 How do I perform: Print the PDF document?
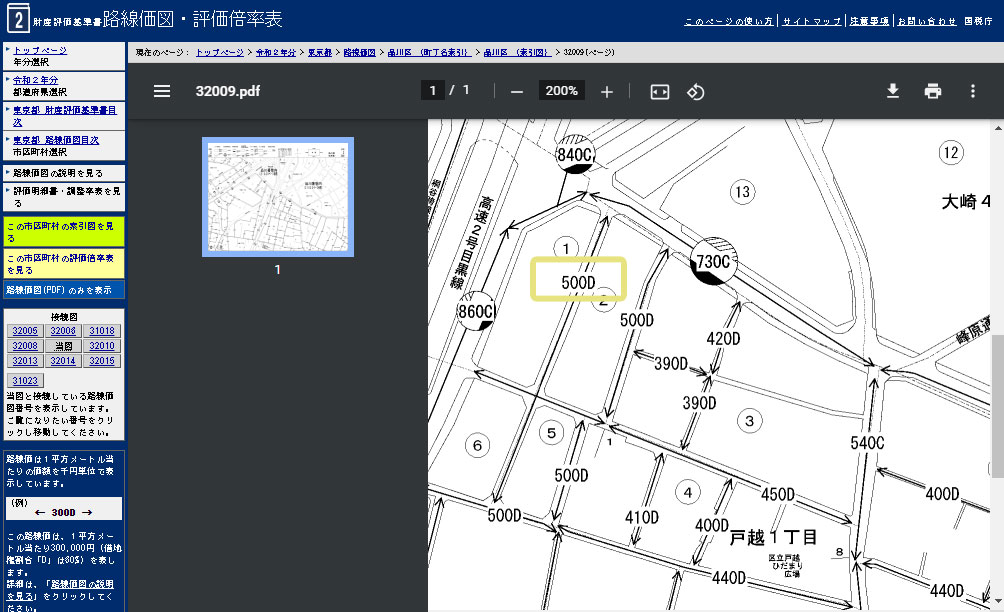[933, 91]
